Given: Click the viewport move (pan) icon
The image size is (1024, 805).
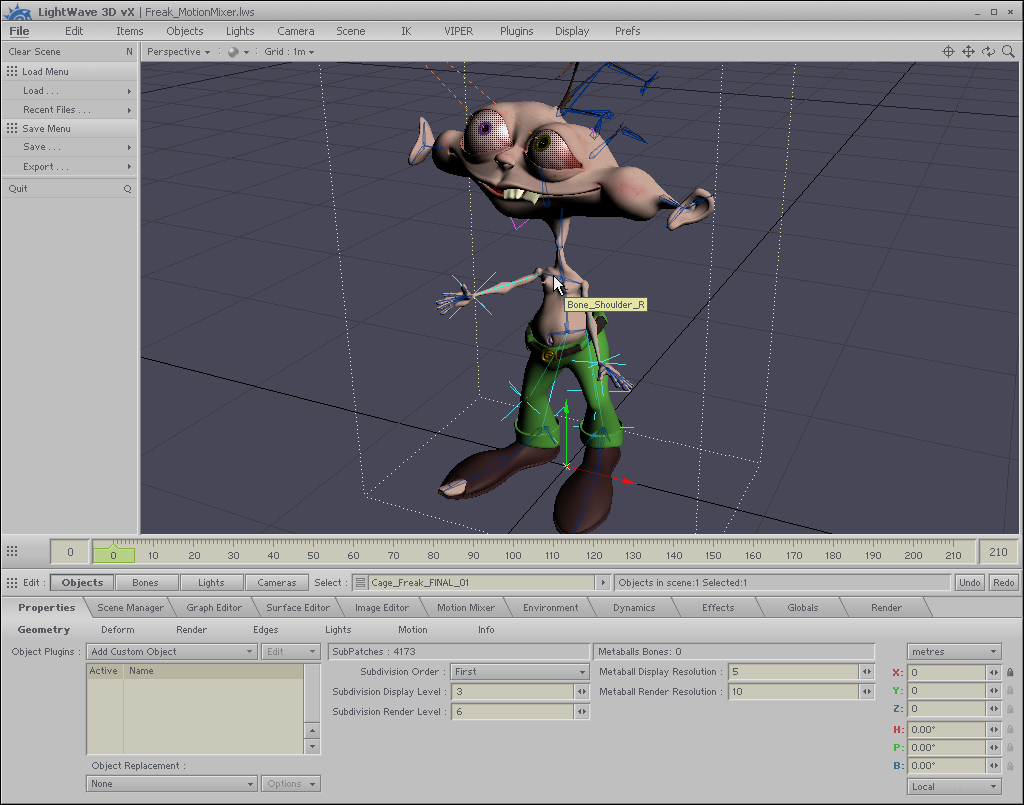Looking at the screenshot, I should click(x=968, y=52).
